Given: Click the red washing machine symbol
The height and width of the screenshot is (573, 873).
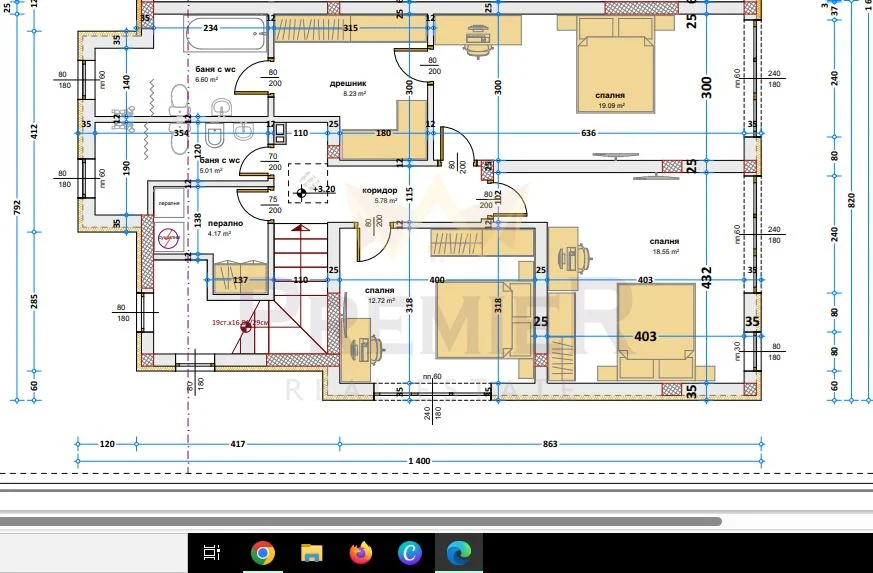Looking at the screenshot, I should coord(167,236).
